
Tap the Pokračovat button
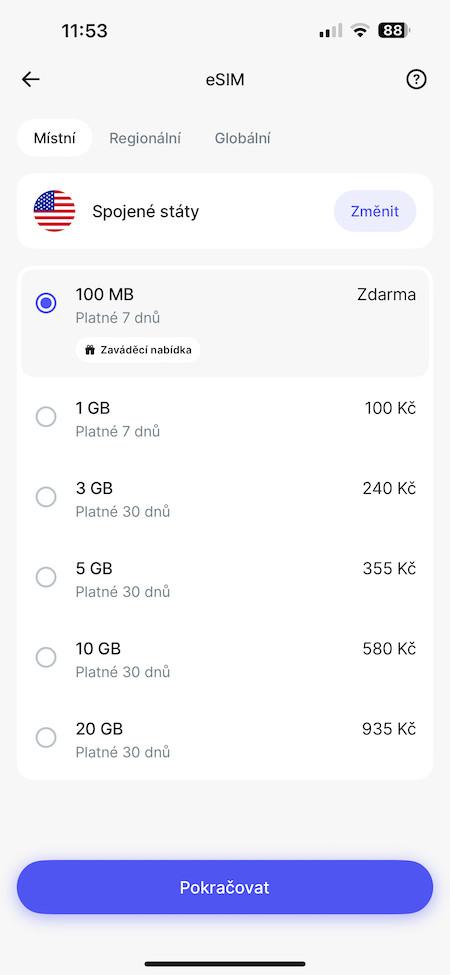click(225, 887)
